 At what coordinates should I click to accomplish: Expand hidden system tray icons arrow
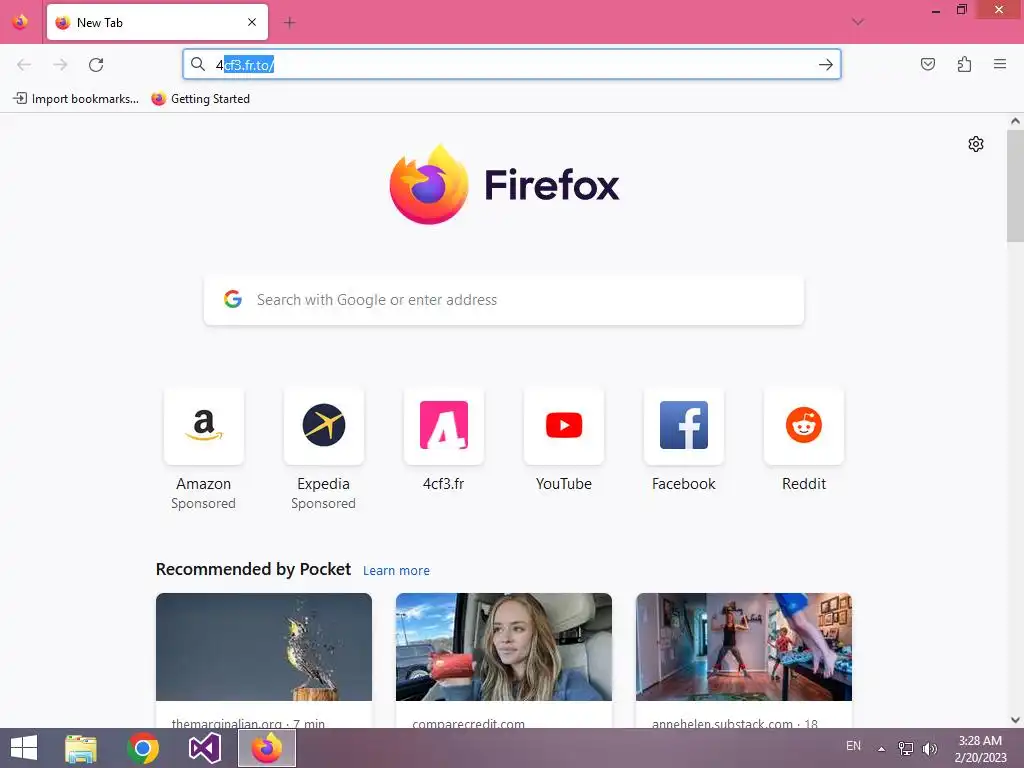pos(882,748)
